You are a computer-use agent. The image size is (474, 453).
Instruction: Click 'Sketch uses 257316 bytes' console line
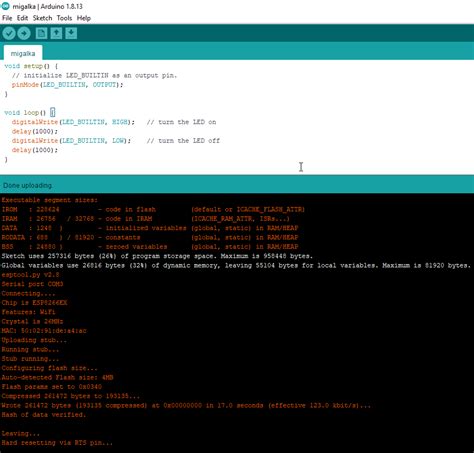[x=157, y=256]
